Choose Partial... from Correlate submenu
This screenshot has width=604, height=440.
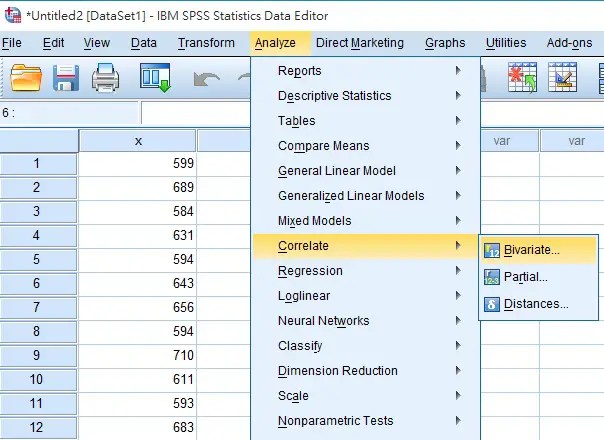coord(539,277)
